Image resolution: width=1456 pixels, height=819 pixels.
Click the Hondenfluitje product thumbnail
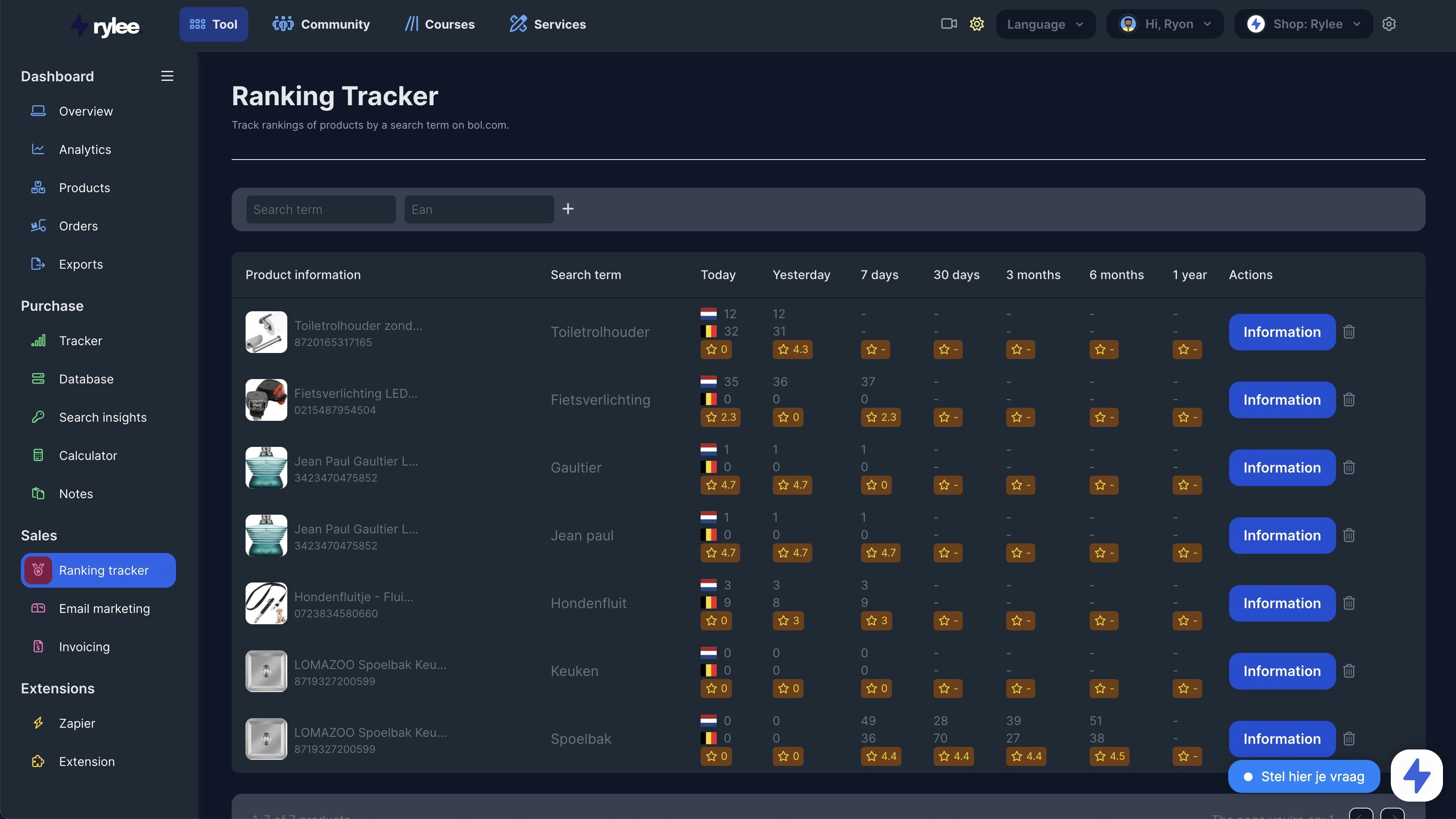click(x=266, y=603)
